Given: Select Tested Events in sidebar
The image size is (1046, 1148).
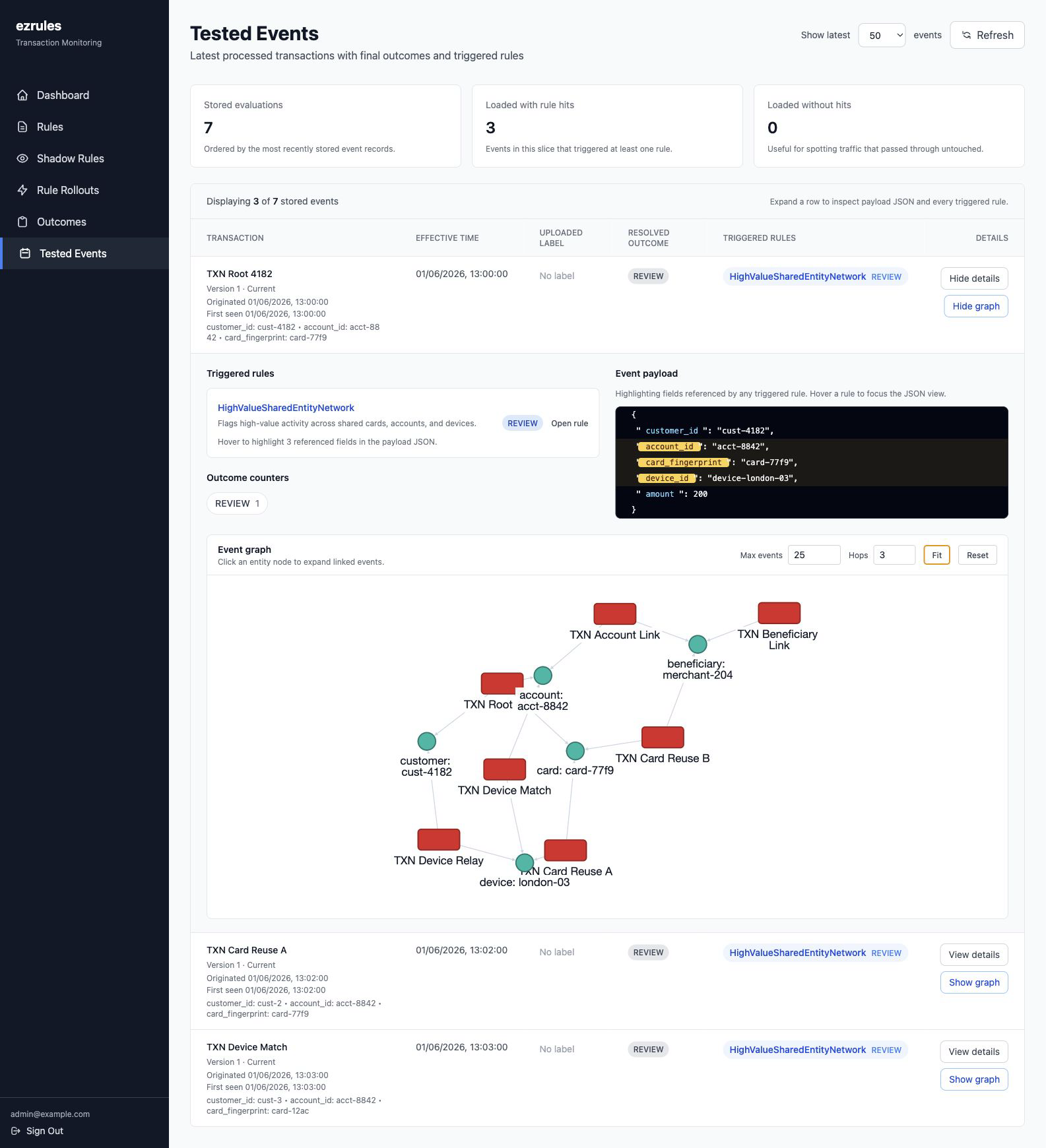Looking at the screenshot, I should pyautogui.click(x=84, y=253).
